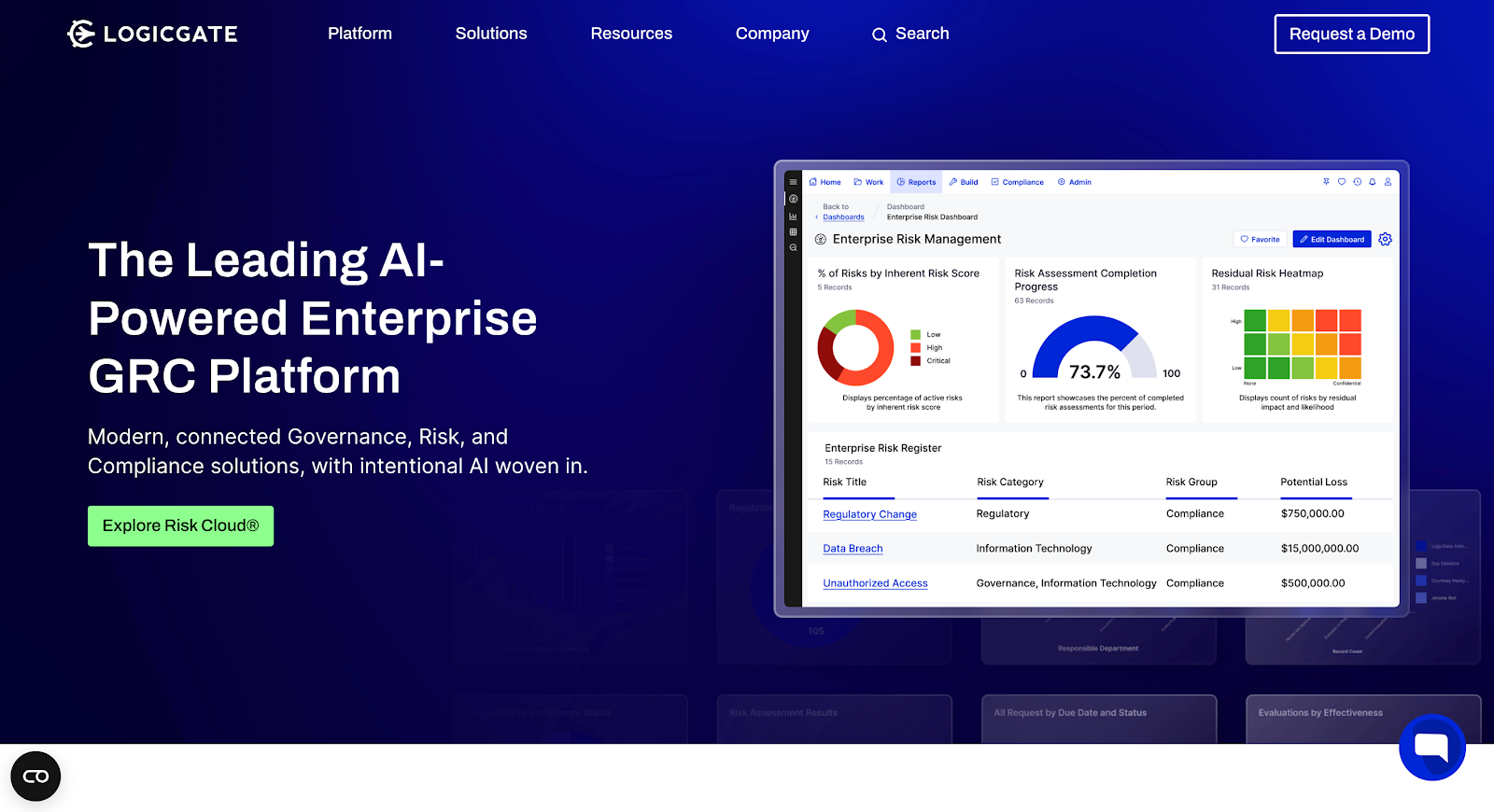Click the Potential Loss column header
Viewport: 1494px width, 812px height.
[1314, 482]
